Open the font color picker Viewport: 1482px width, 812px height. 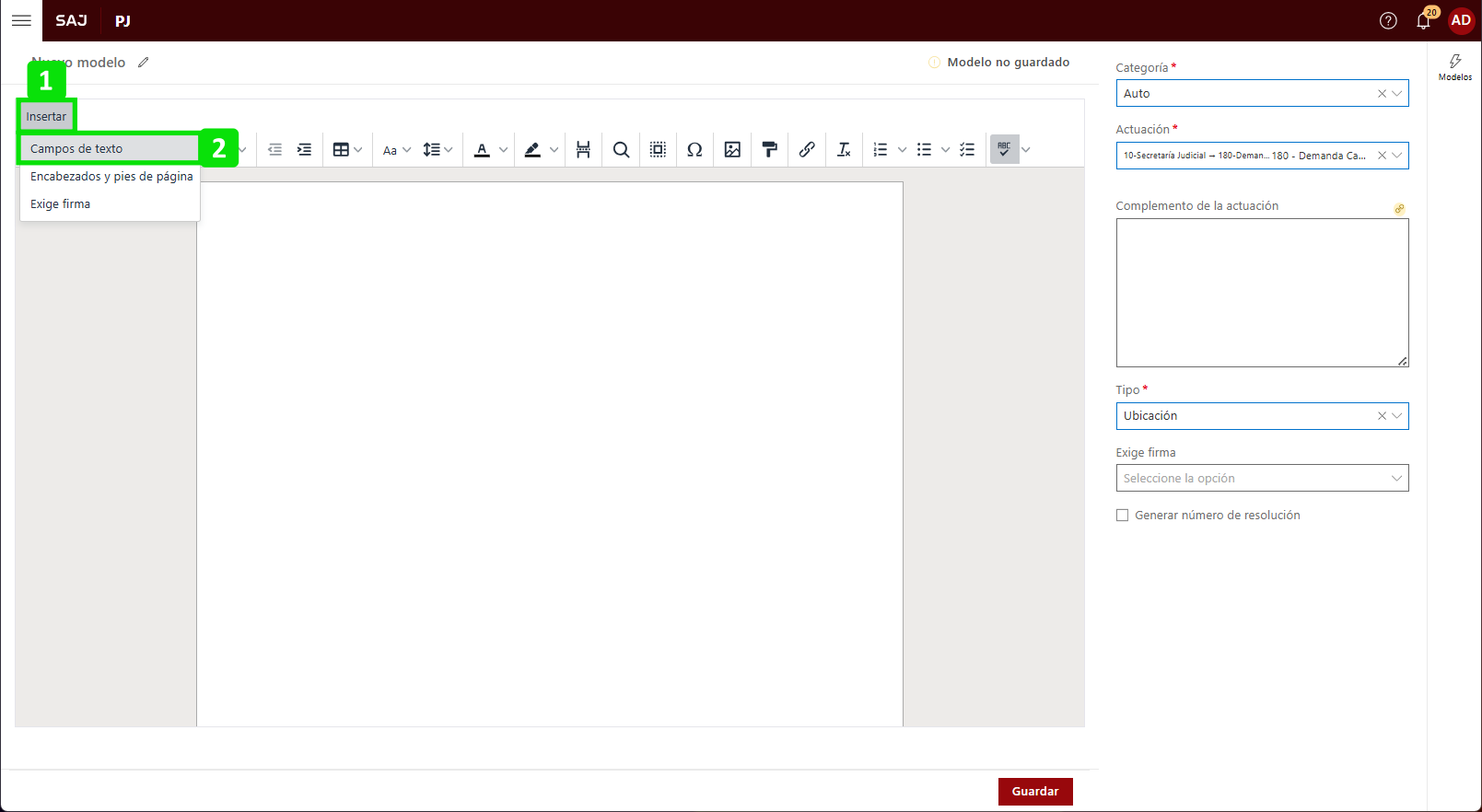(x=483, y=150)
